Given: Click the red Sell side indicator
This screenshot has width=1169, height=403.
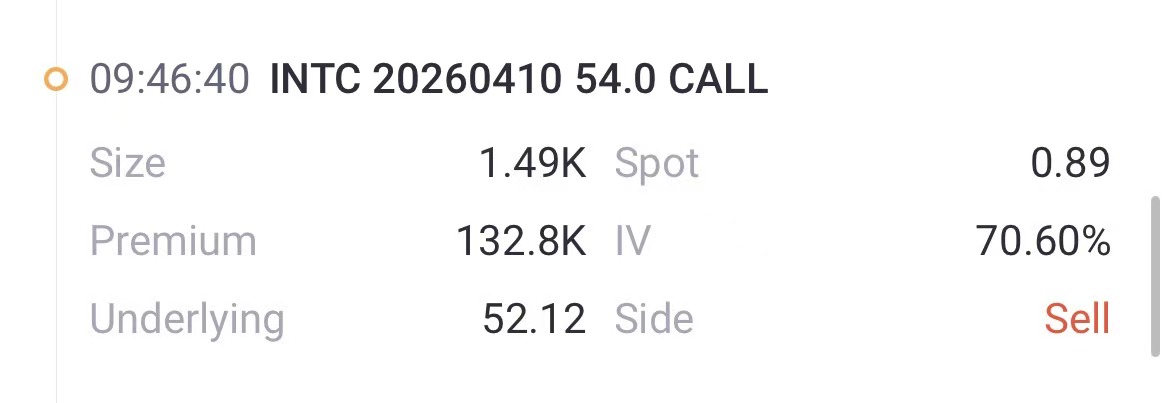Looking at the screenshot, I should tap(1077, 319).
